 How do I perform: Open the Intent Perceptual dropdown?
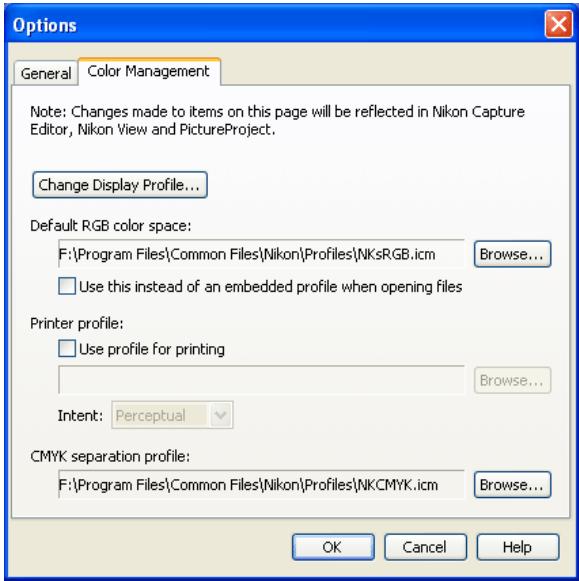point(172,415)
